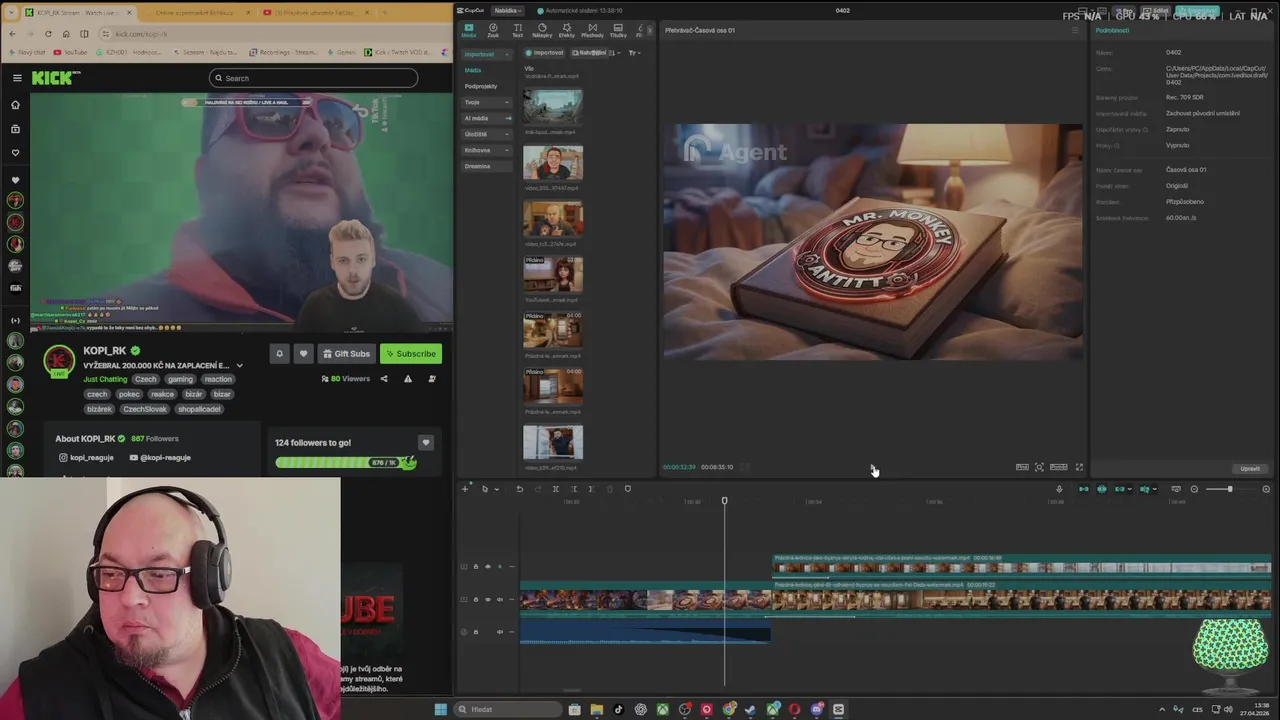Select the blue audio clip in timeline

point(645,633)
